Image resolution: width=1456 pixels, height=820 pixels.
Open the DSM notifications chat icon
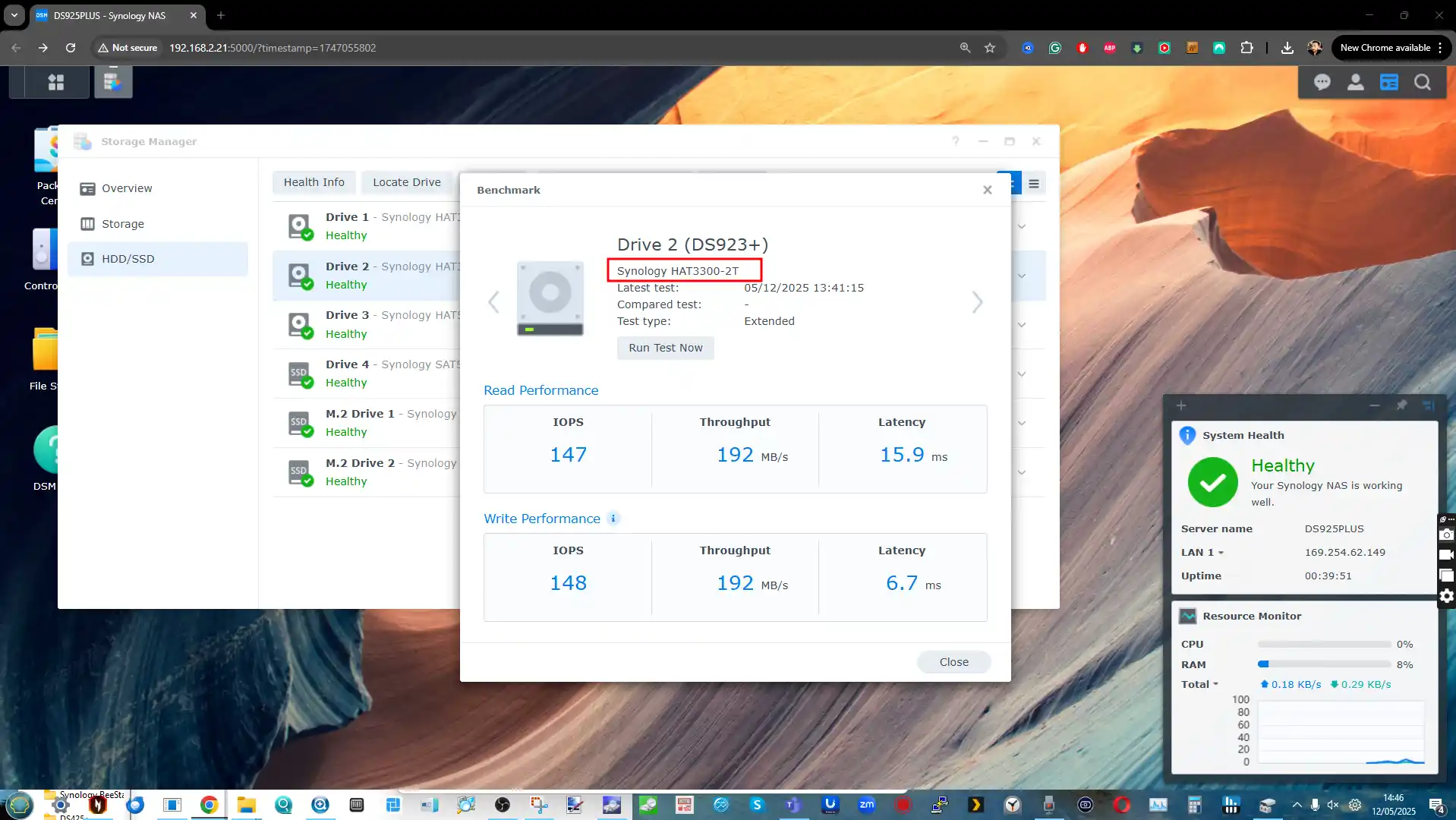1322,82
